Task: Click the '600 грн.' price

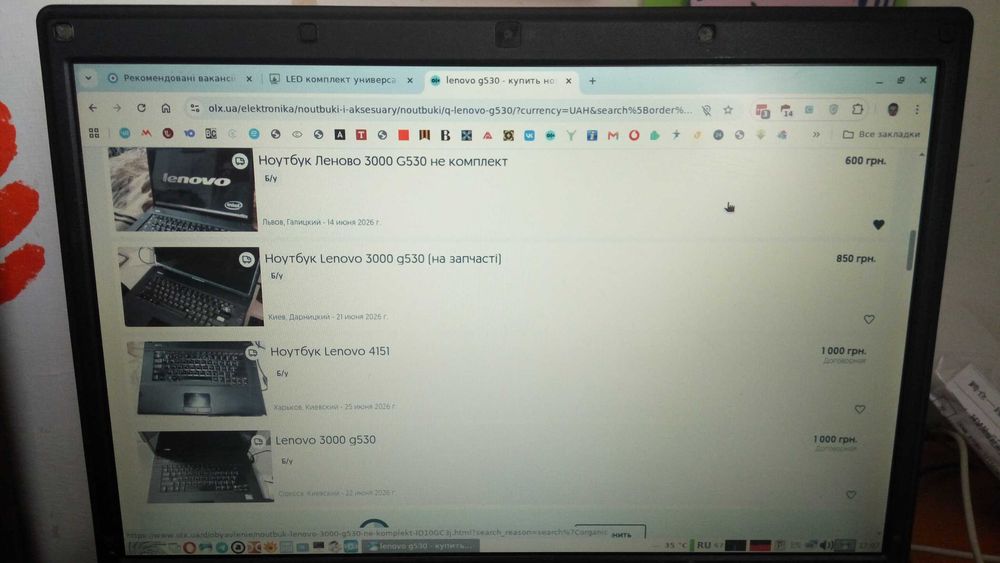Action: point(865,161)
